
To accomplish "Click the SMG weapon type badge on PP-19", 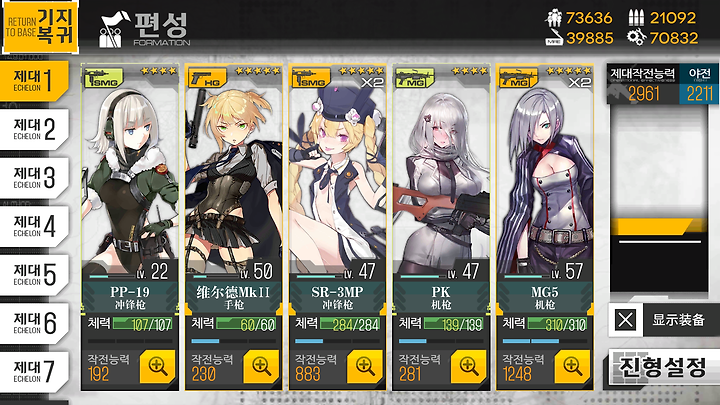I will click(103, 78).
